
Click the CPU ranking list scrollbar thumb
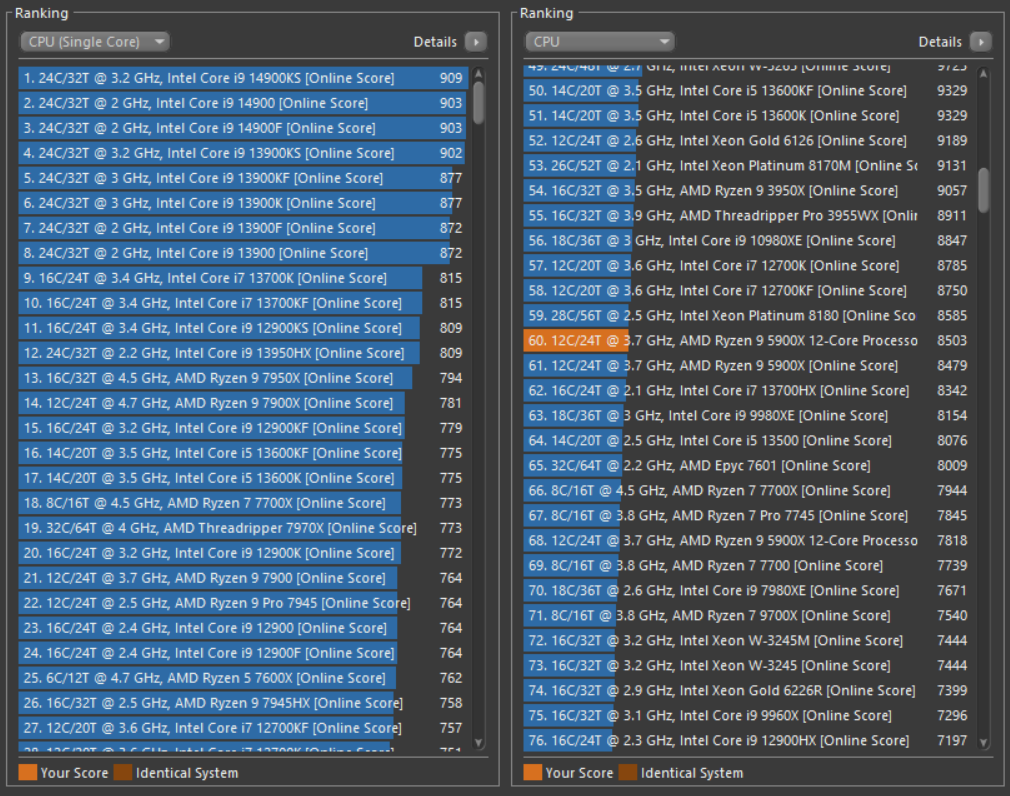click(984, 190)
